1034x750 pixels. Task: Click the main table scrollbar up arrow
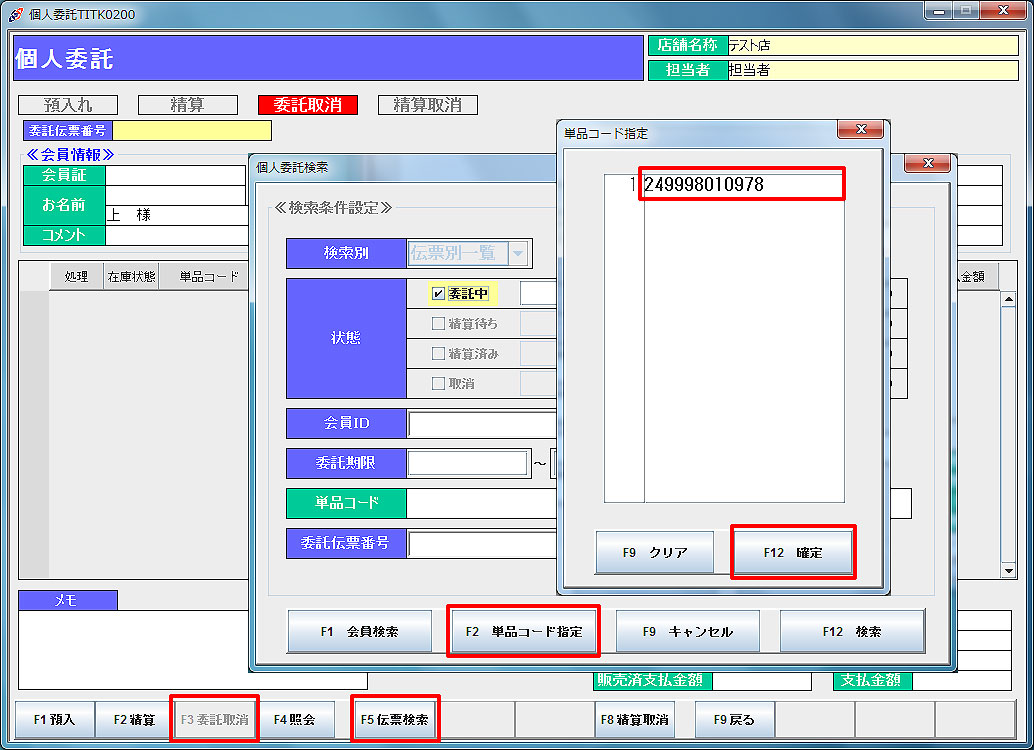[1008, 299]
